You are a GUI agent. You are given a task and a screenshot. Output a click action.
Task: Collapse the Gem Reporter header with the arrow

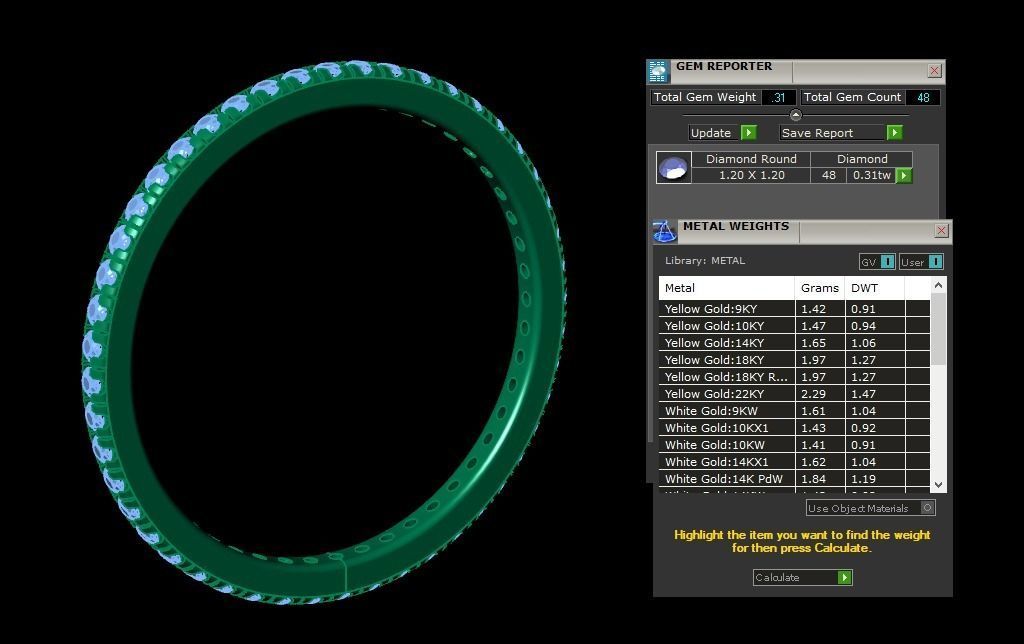[795, 116]
